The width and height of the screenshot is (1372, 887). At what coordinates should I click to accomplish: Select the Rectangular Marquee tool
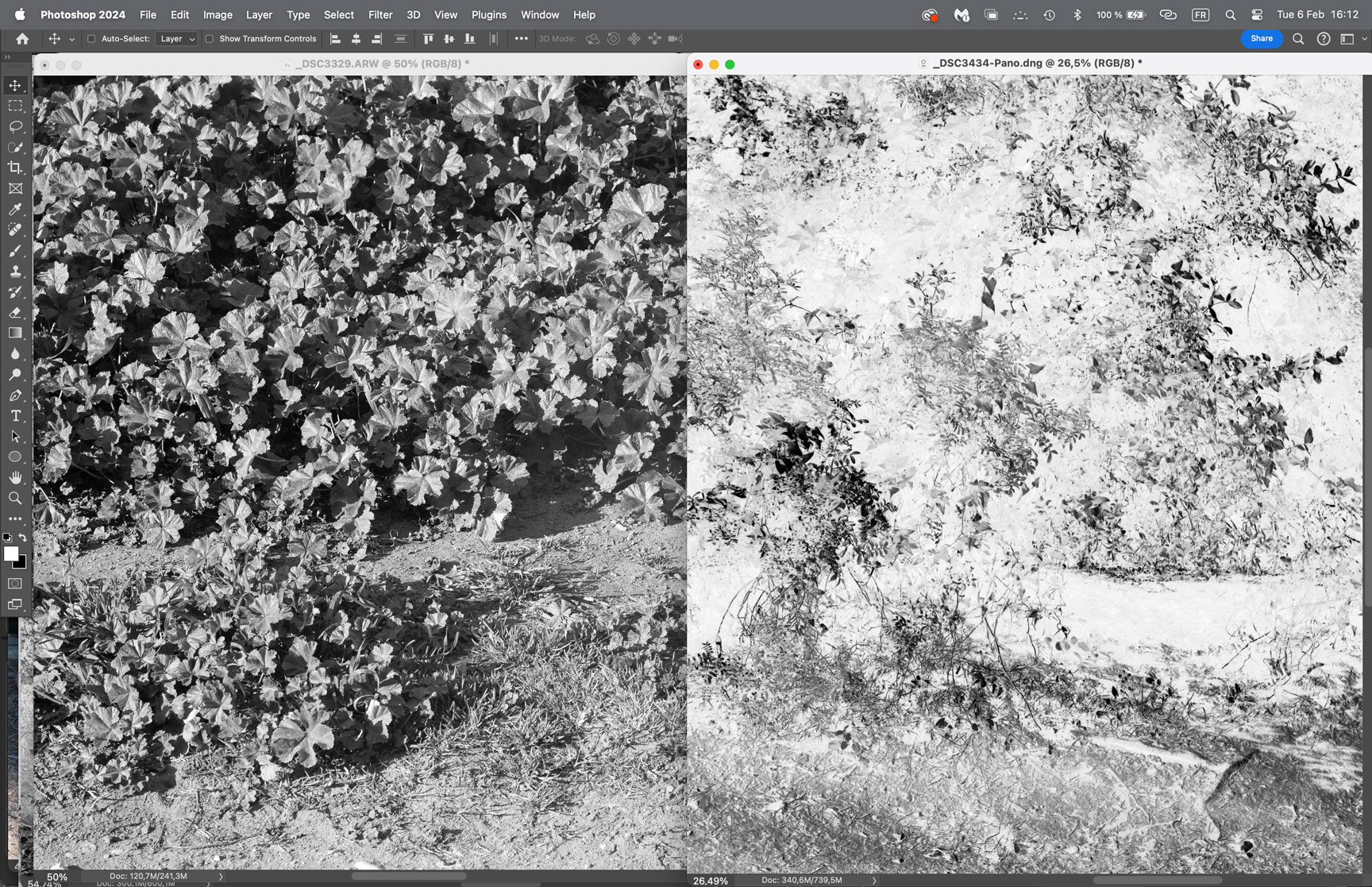15,106
